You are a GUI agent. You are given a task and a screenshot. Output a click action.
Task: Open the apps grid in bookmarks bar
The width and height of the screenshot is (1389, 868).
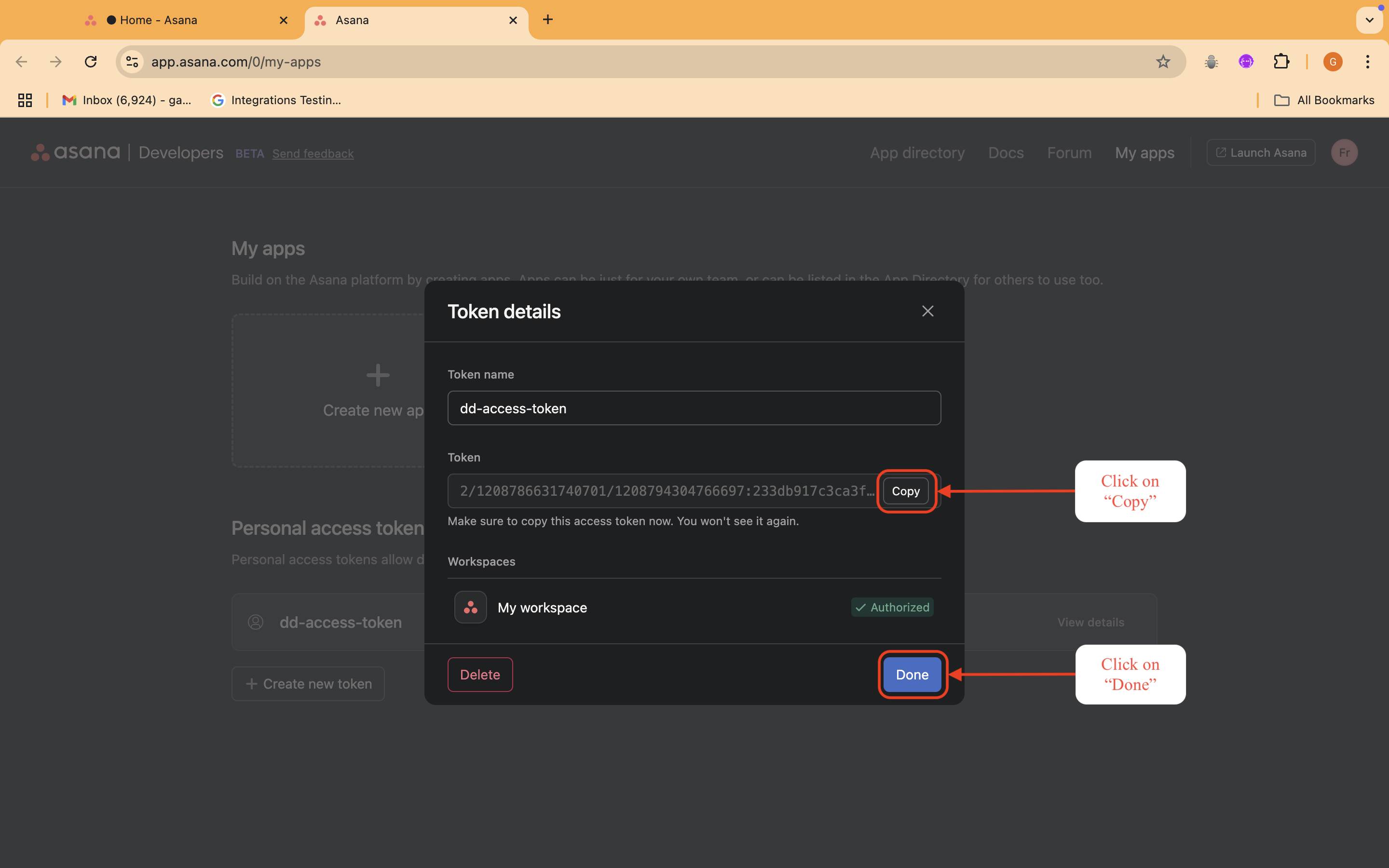[25, 100]
